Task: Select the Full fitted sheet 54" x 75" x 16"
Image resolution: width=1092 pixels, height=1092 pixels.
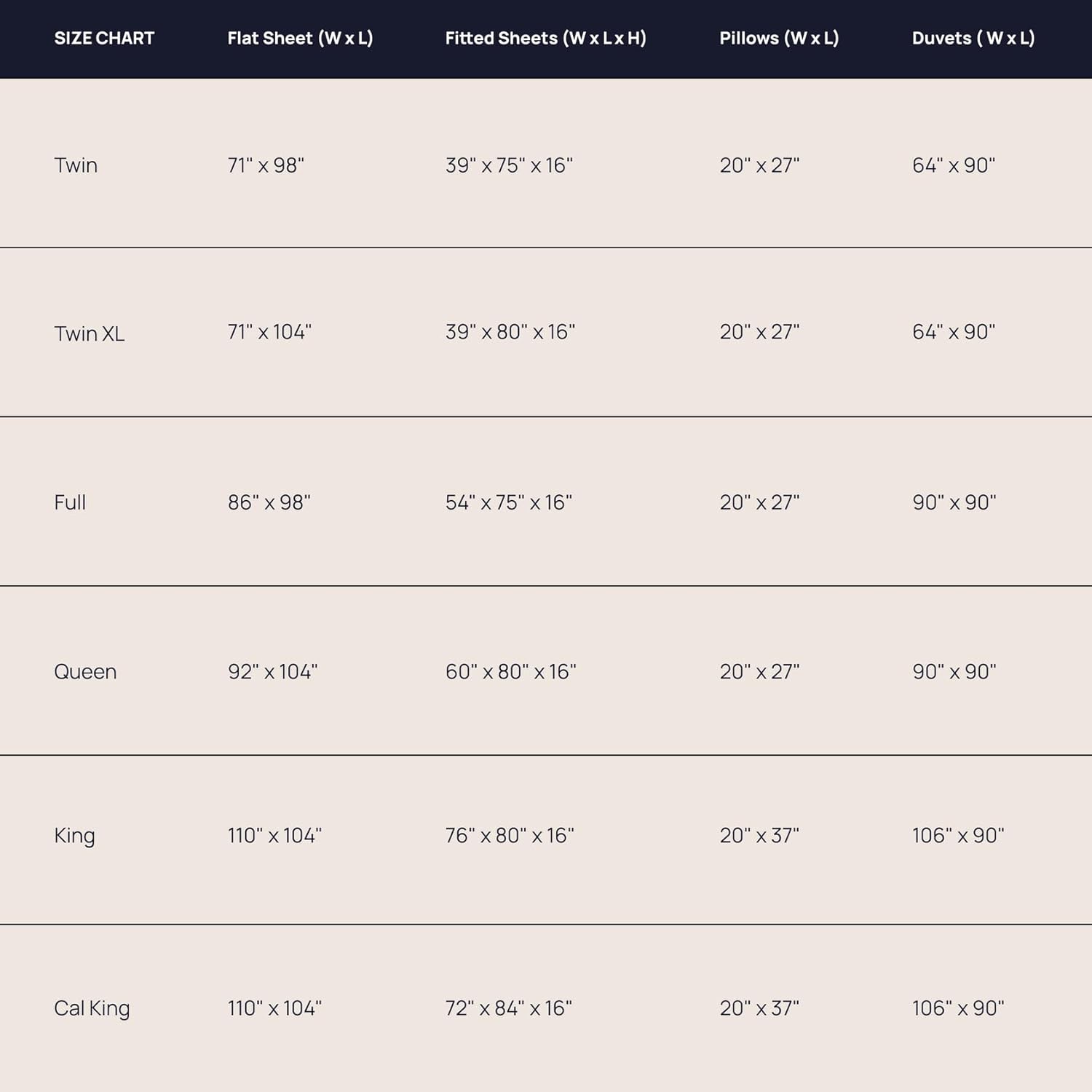Action: pos(508,502)
